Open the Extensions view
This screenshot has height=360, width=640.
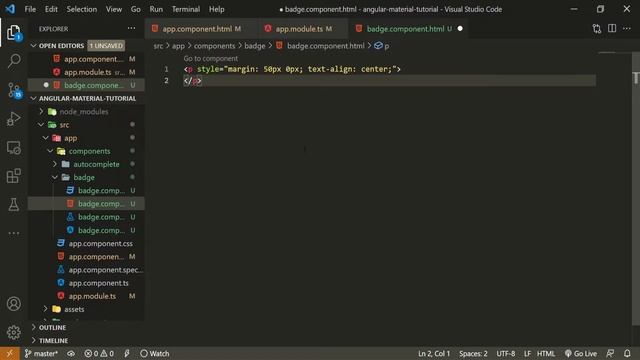(13, 176)
